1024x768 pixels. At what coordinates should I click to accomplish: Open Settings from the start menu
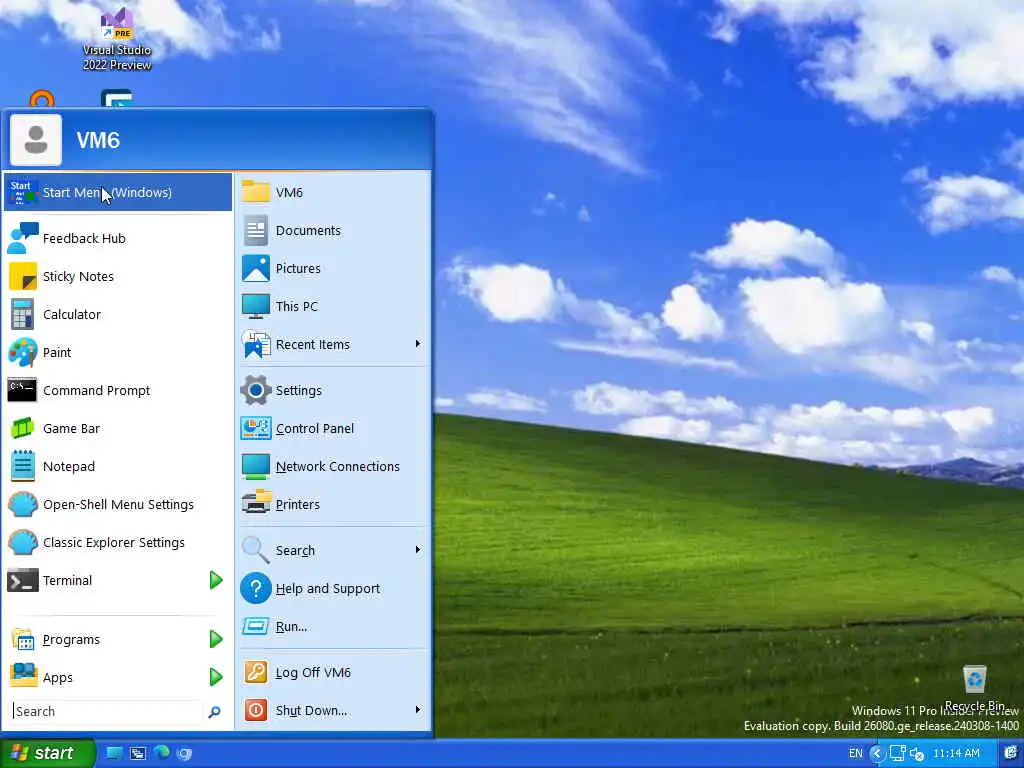(x=333, y=391)
